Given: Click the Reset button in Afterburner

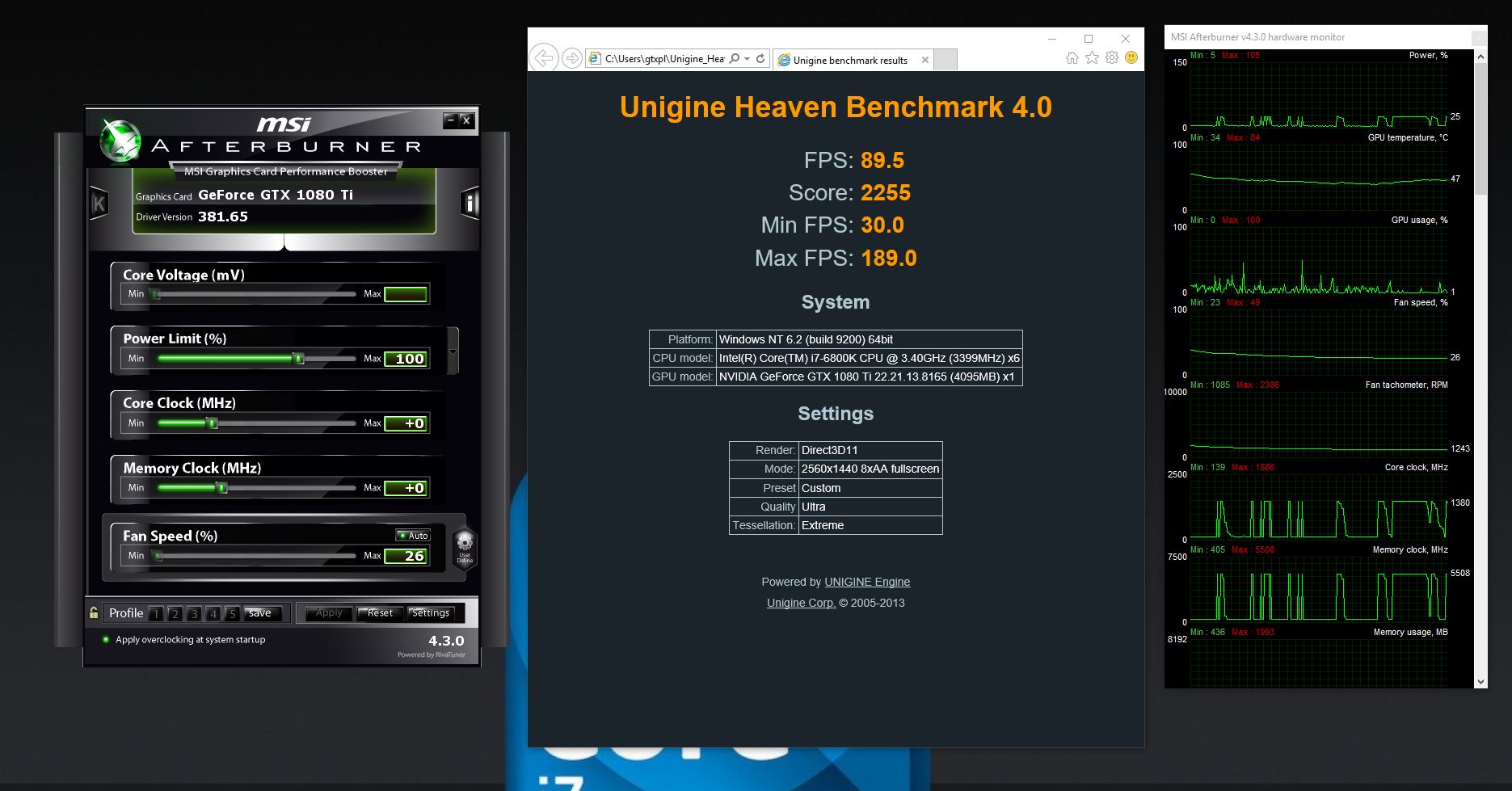Looking at the screenshot, I should (x=380, y=613).
